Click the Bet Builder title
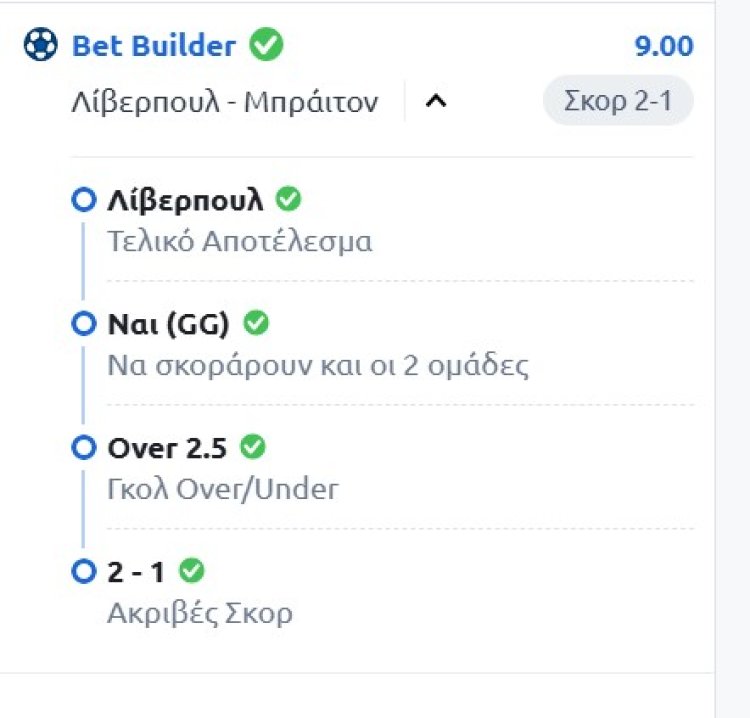 pyautogui.click(x=154, y=46)
